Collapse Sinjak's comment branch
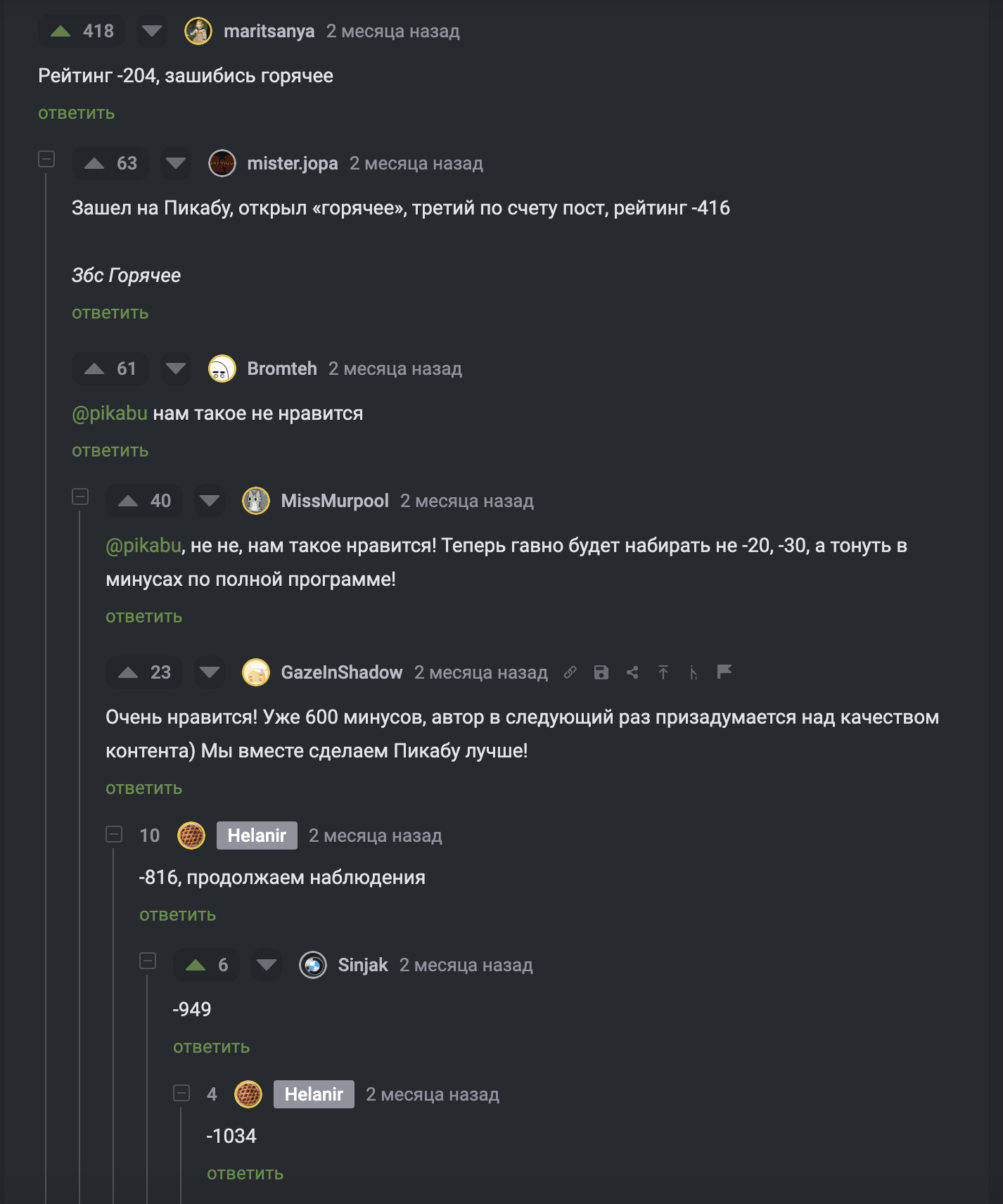 pyautogui.click(x=148, y=961)
